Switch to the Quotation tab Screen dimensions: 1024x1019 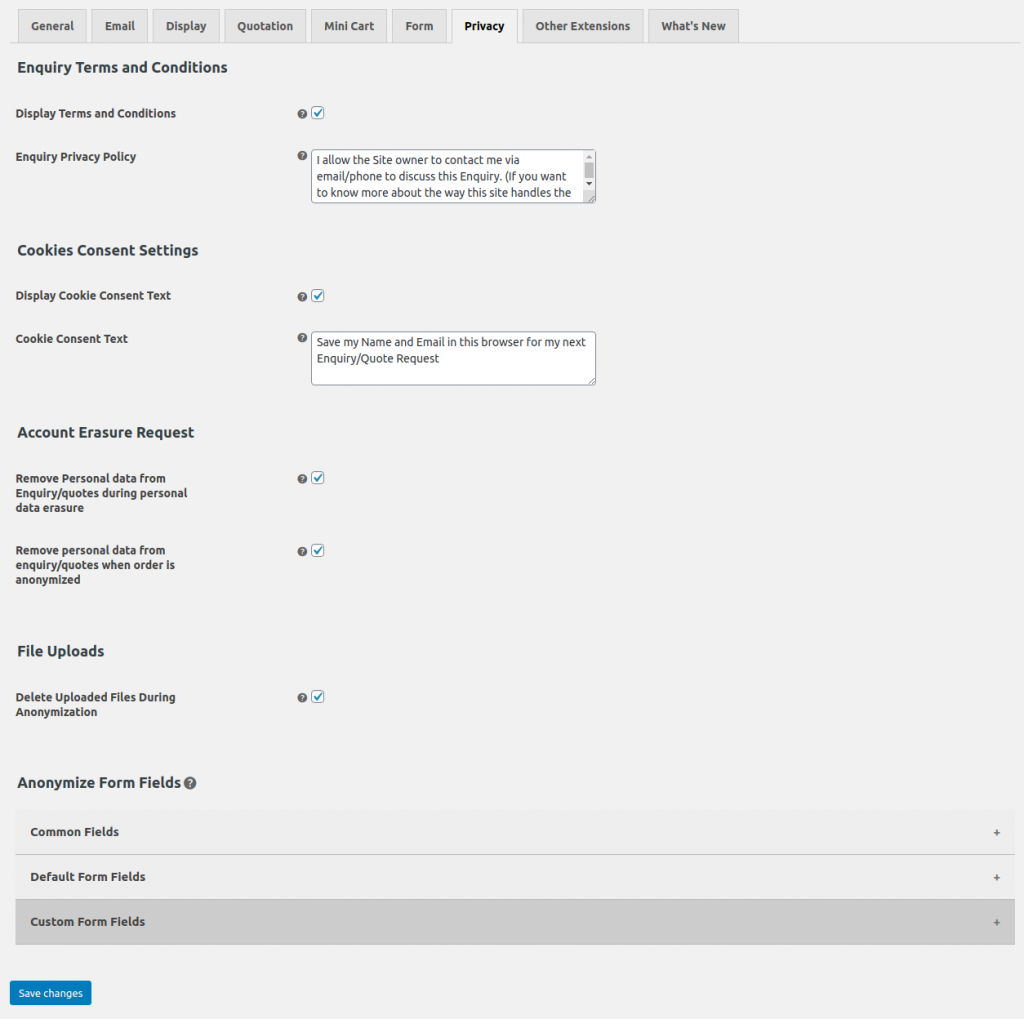(265, 26)
